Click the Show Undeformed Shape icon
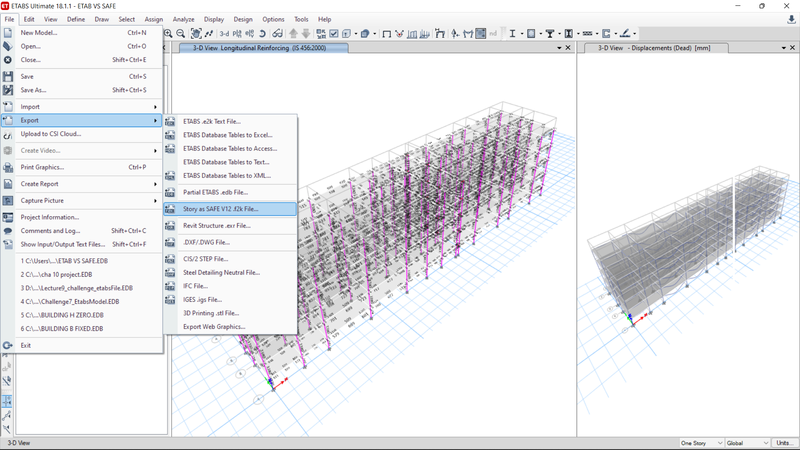This screenshot has height=450, width=800. [387, 34]
